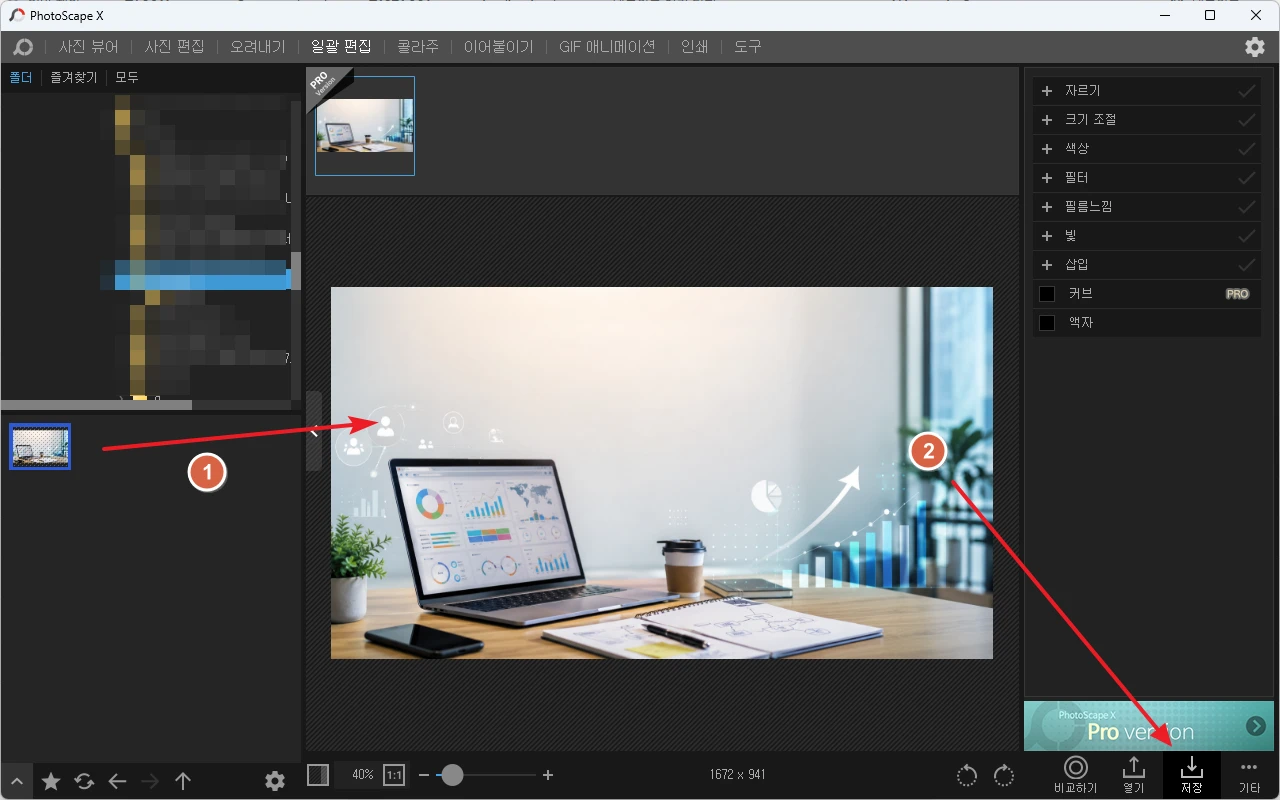Go to the parent folder with the up arrow icon
The image size is (1280, 800).
tap(183, 781)
